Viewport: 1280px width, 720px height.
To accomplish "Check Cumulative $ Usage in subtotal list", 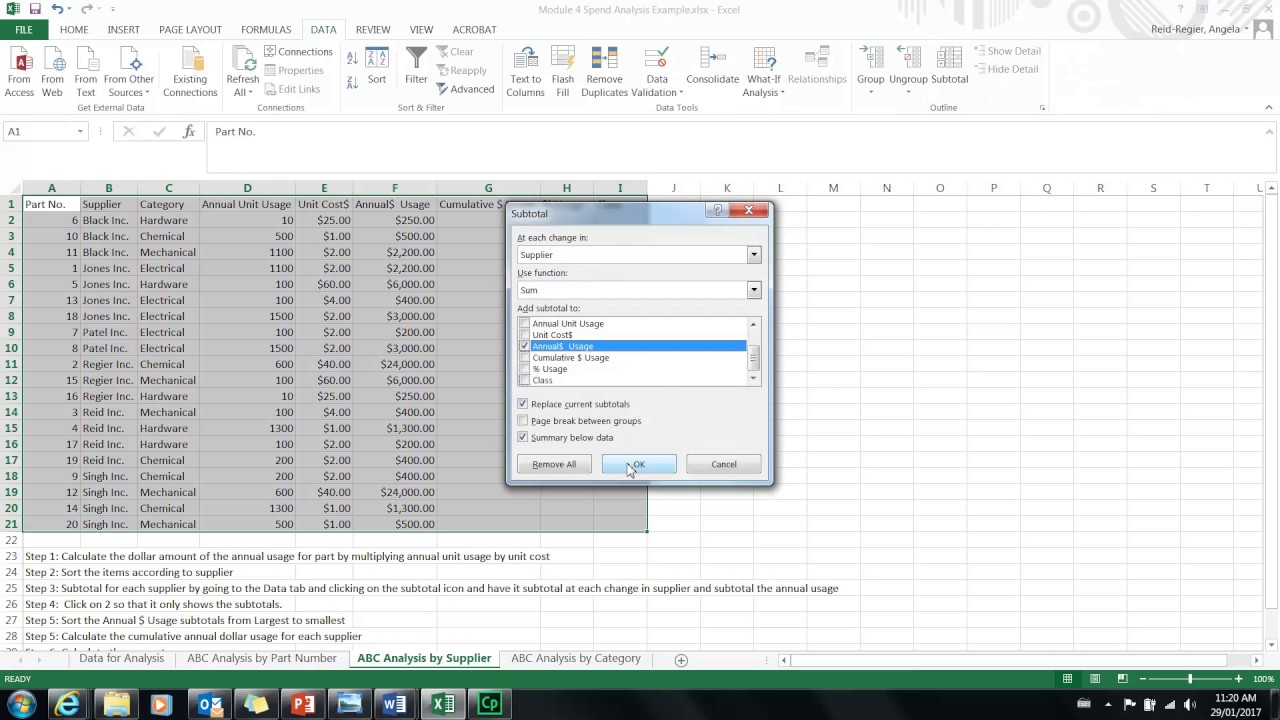I will [524, 358].
